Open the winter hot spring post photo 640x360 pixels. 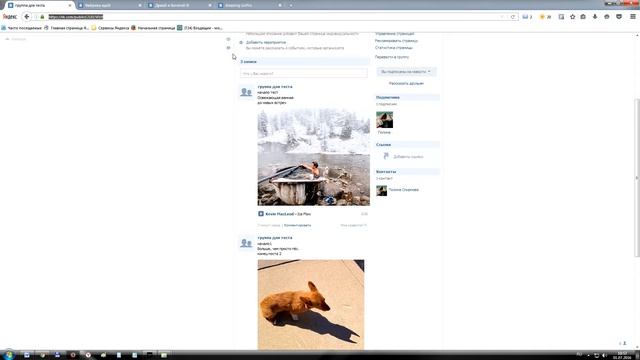click(x=313, y=157)
